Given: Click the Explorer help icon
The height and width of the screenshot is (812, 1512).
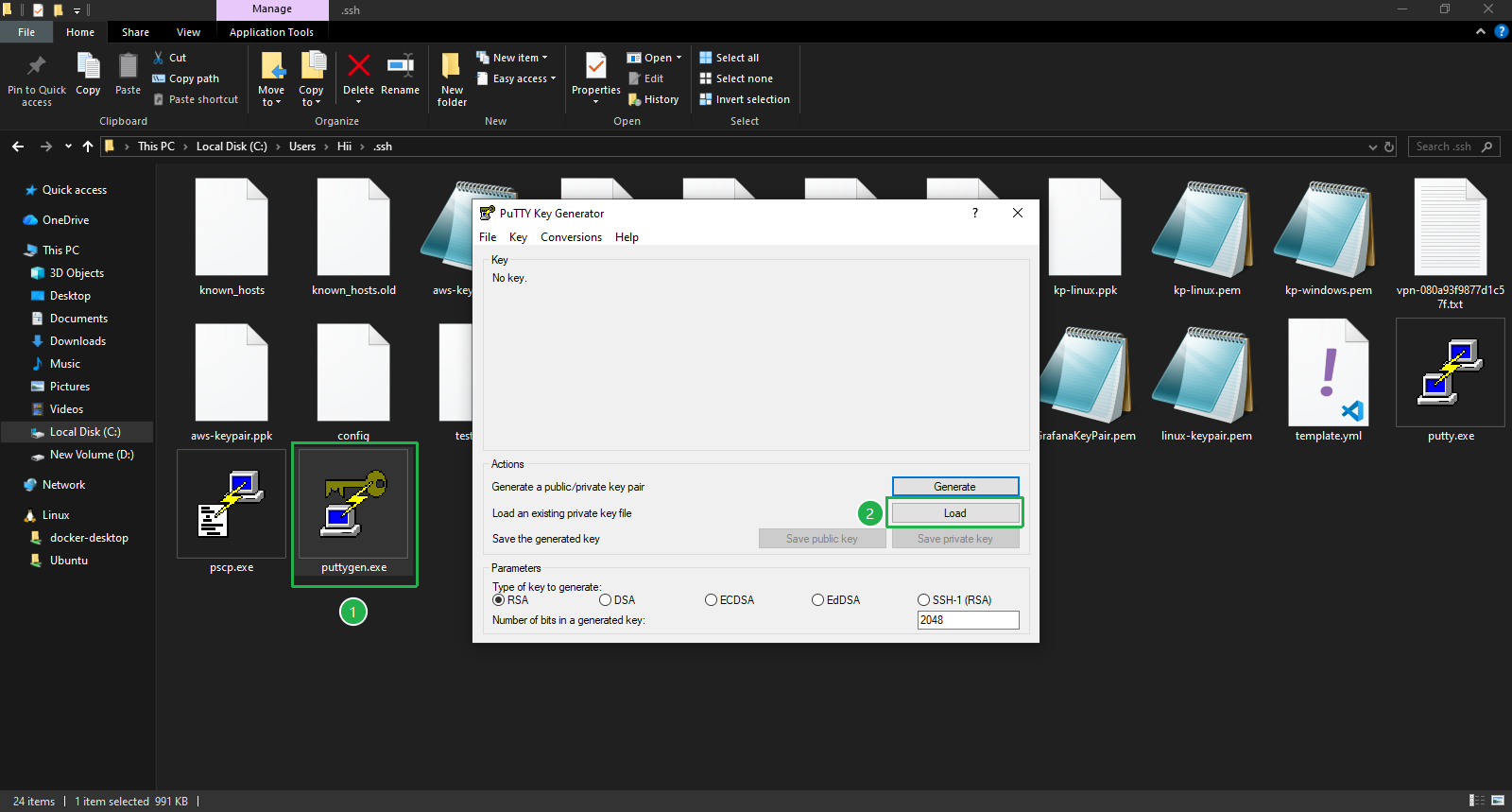Looking at the screenshot, I should point(1501,32).
